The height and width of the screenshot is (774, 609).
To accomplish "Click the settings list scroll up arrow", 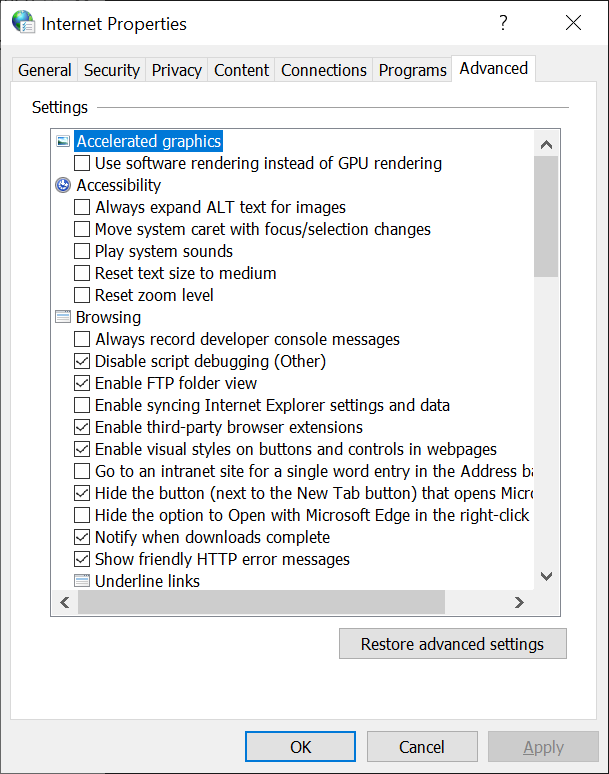I will coord(546,145).
